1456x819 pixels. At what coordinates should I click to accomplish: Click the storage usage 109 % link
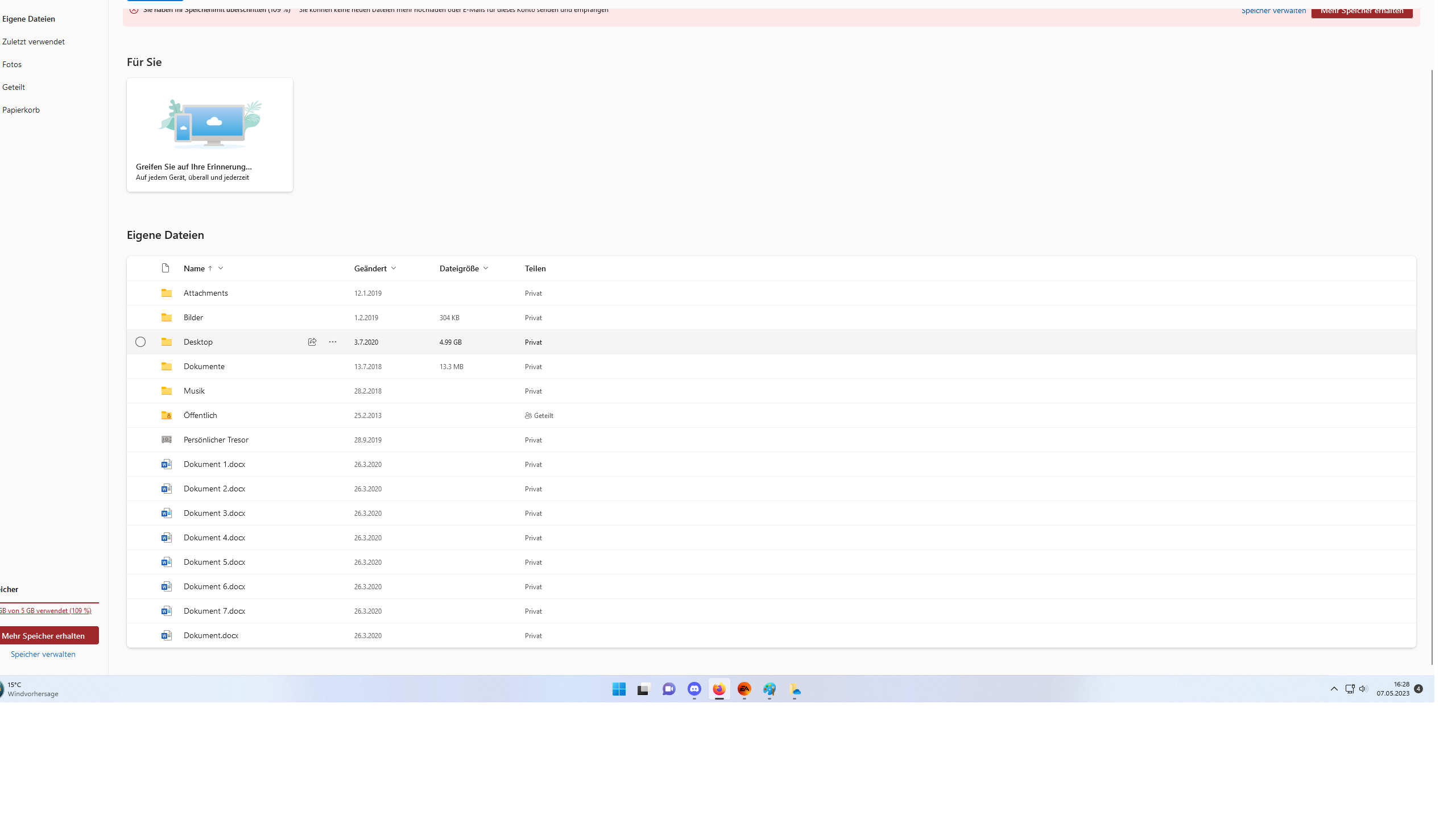tap(45, 610)
